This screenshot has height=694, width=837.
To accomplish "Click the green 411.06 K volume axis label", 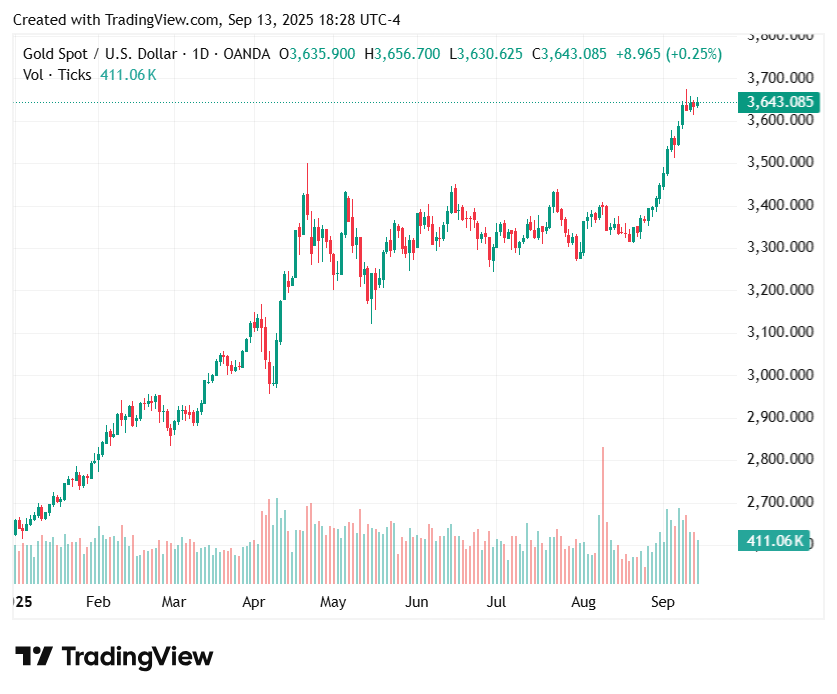I will click(x=777, y=541).
